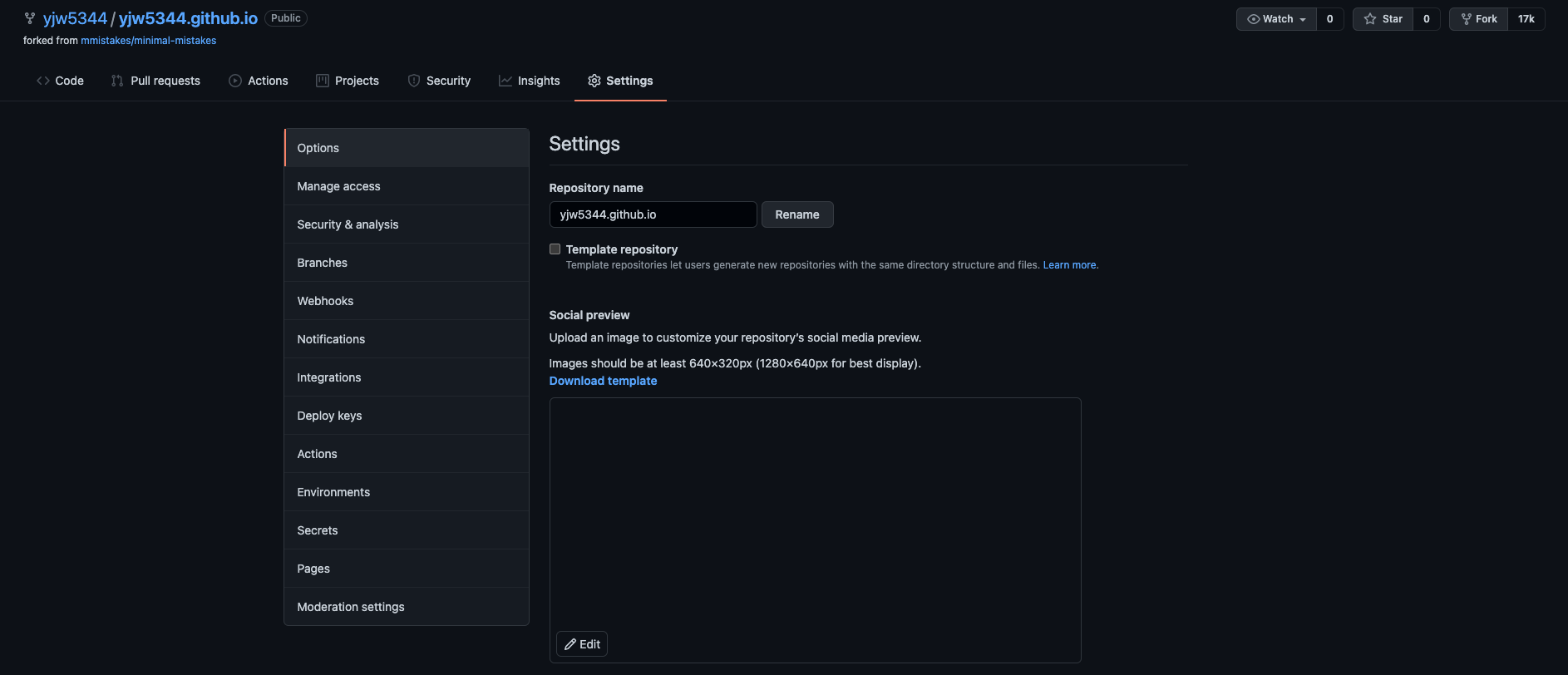Open Actions in the settings sidebar
Image resolution: width=1568 pixels, height=675 pixels.
(x=407, y=454)
